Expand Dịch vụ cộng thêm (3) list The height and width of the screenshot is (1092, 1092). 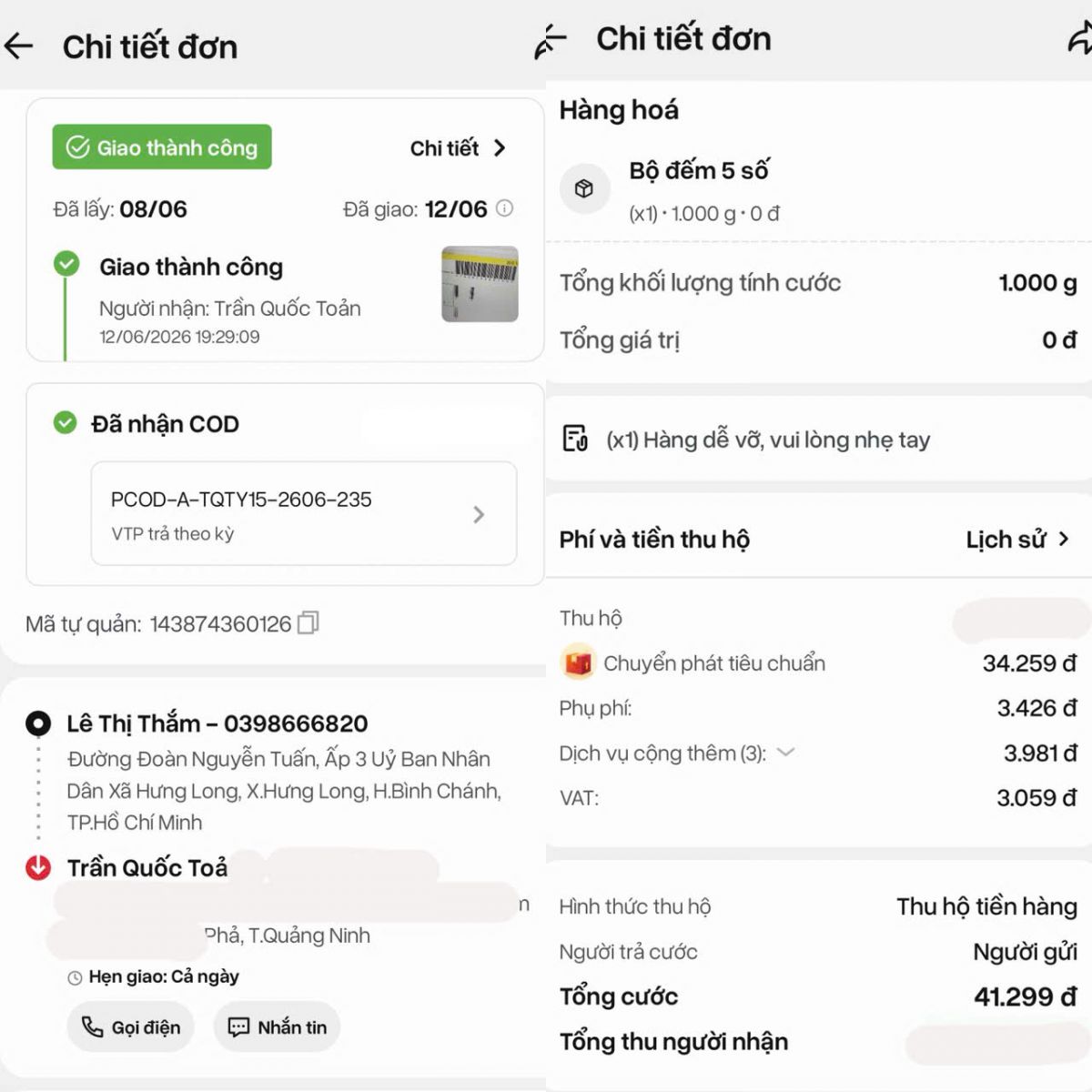tap(786, 753)
